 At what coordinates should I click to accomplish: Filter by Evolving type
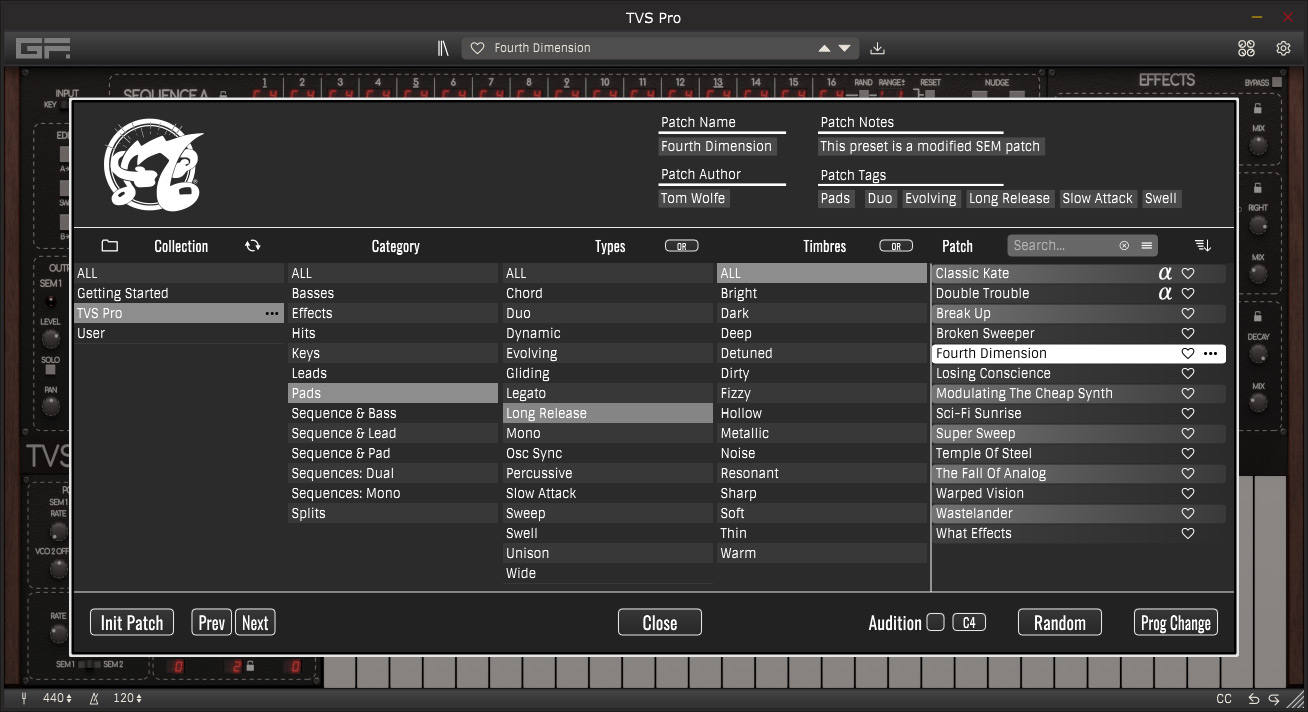click(608, 353)
